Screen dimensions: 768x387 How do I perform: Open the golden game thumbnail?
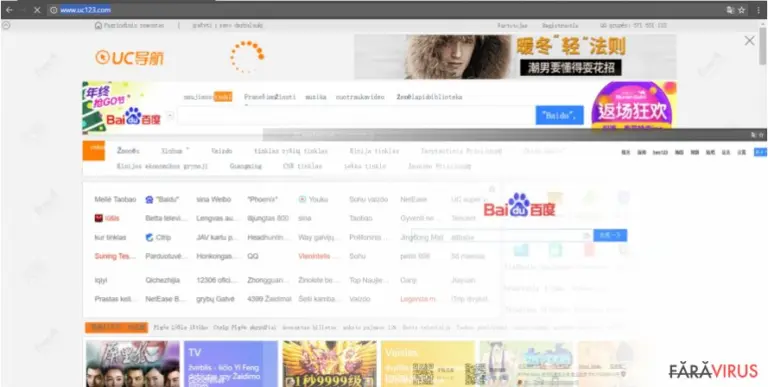[329, 364]
